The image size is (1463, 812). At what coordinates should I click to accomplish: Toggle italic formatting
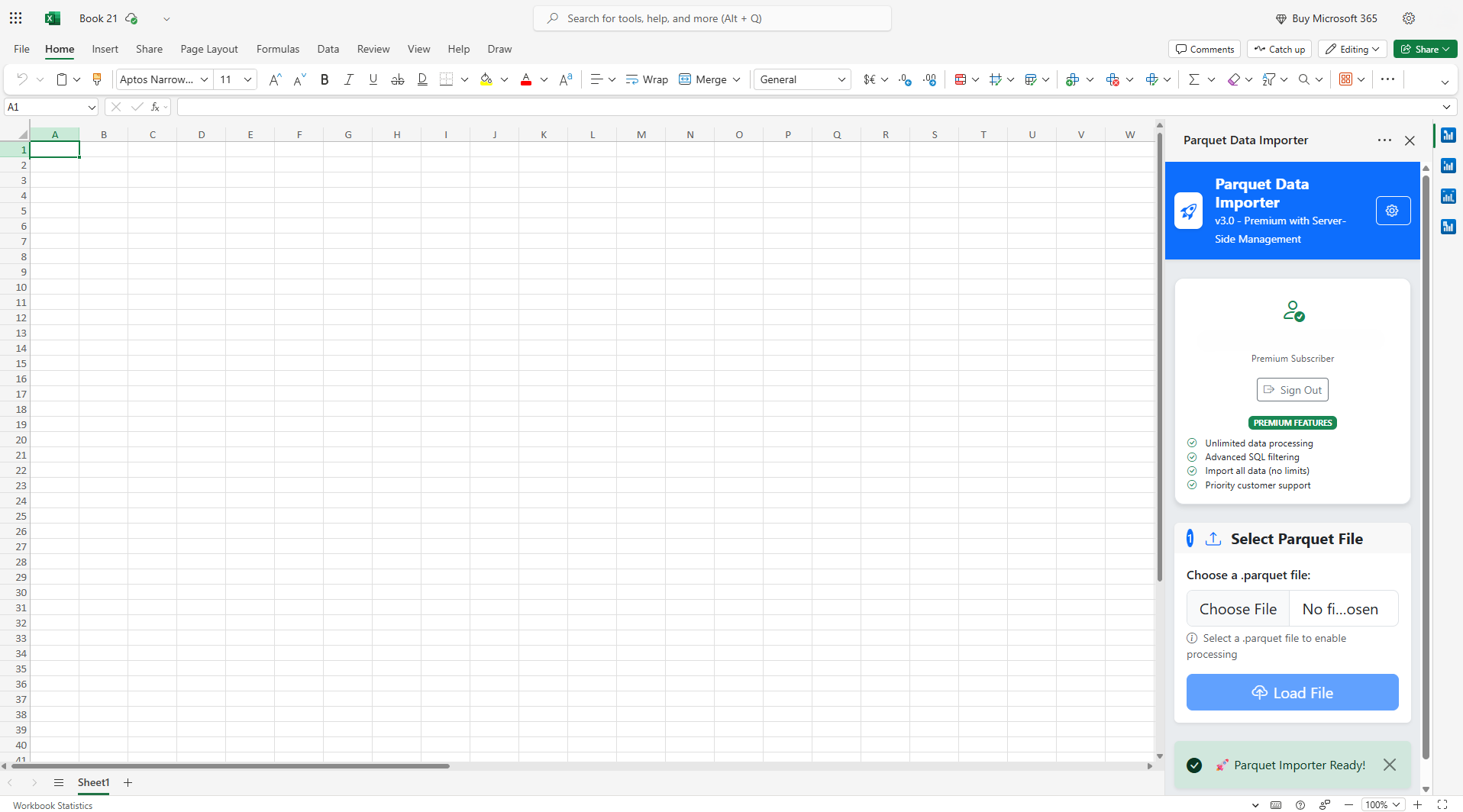(349, 79)
